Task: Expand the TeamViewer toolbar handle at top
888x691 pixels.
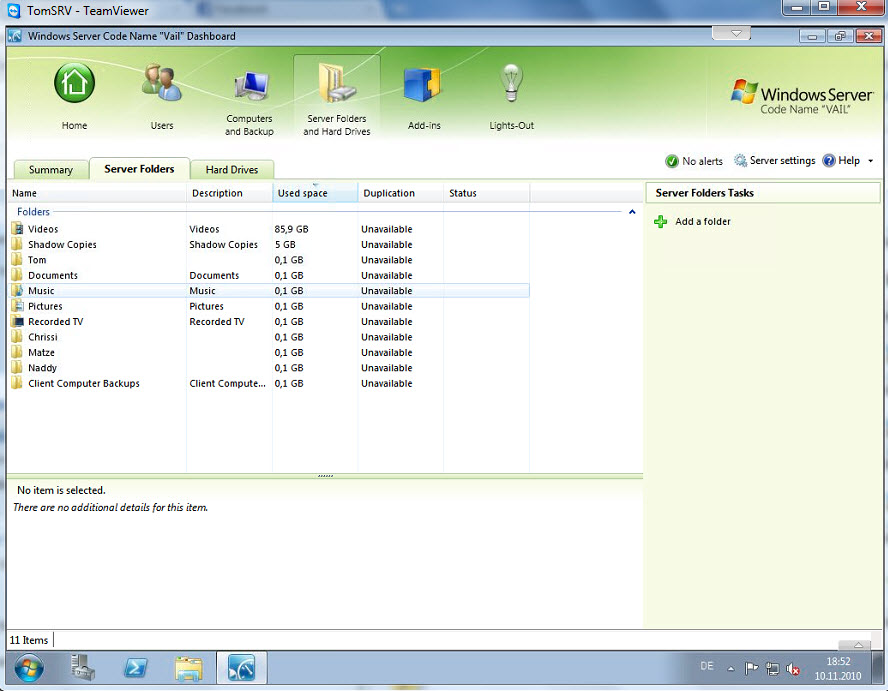Action: pos(731,33)
